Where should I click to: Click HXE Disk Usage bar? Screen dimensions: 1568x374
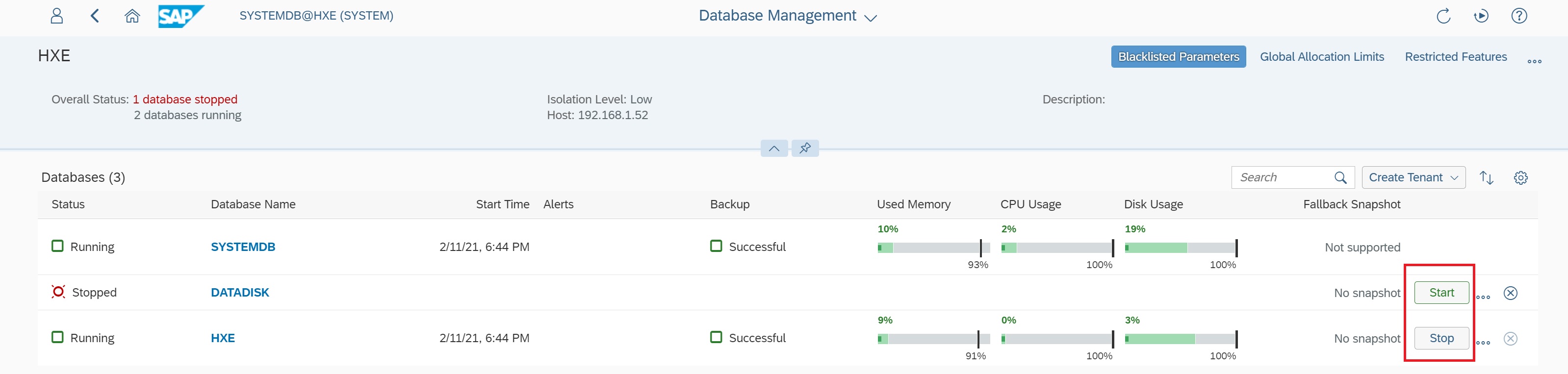[1181, 339]
